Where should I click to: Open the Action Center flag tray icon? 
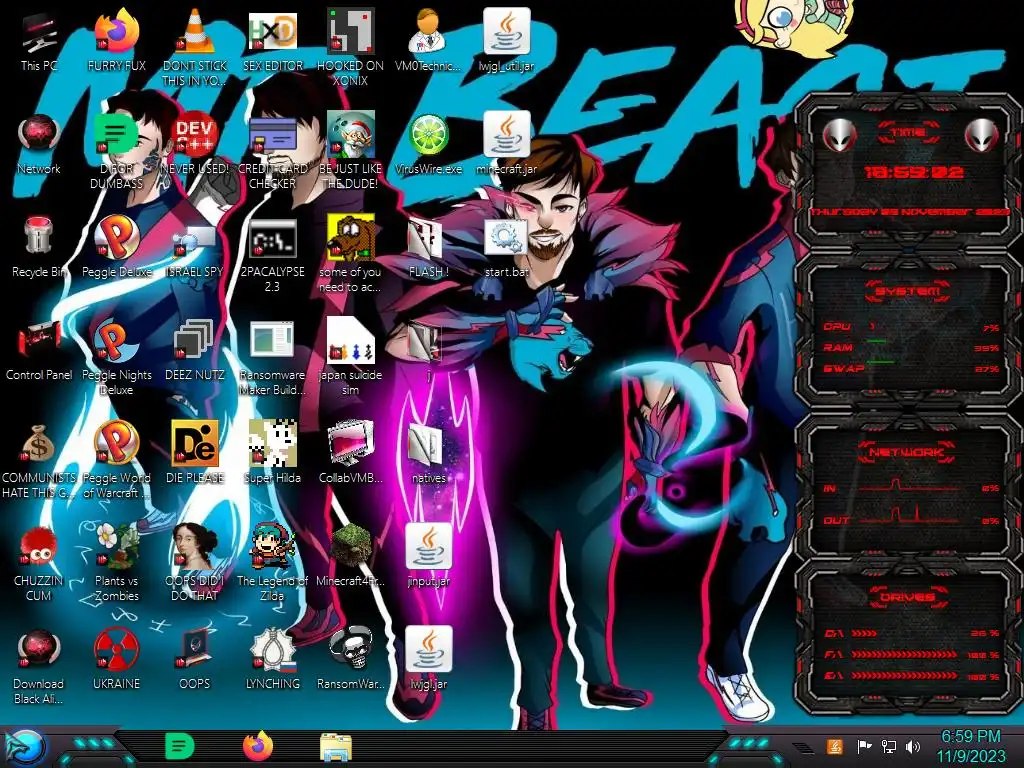click(864, 746)
